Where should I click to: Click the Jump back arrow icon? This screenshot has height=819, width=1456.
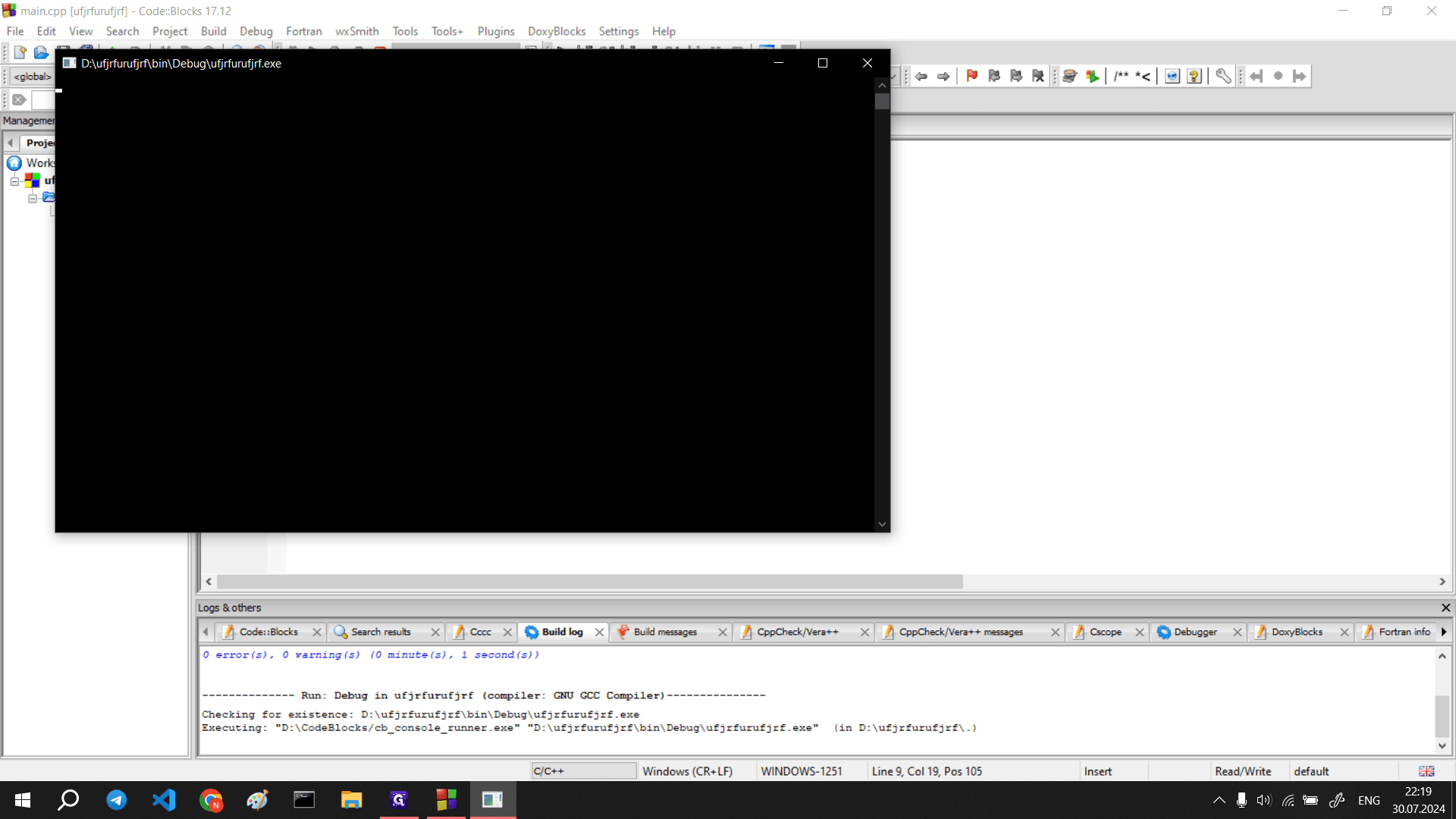click(921, 76)
